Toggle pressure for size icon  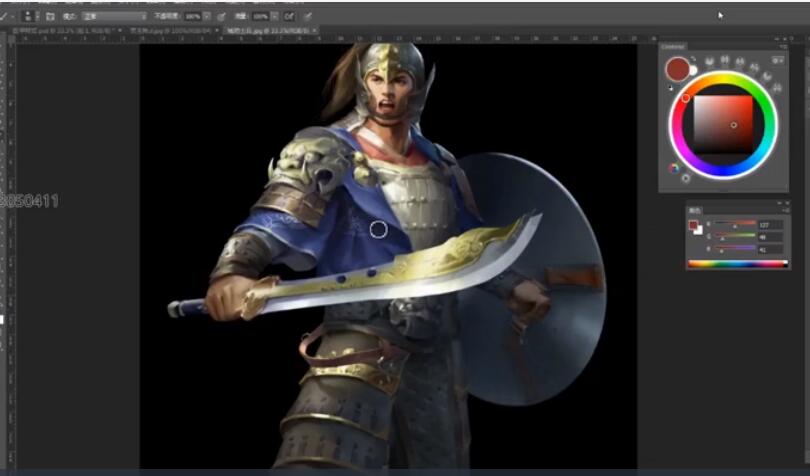click(x=307, y=17)
